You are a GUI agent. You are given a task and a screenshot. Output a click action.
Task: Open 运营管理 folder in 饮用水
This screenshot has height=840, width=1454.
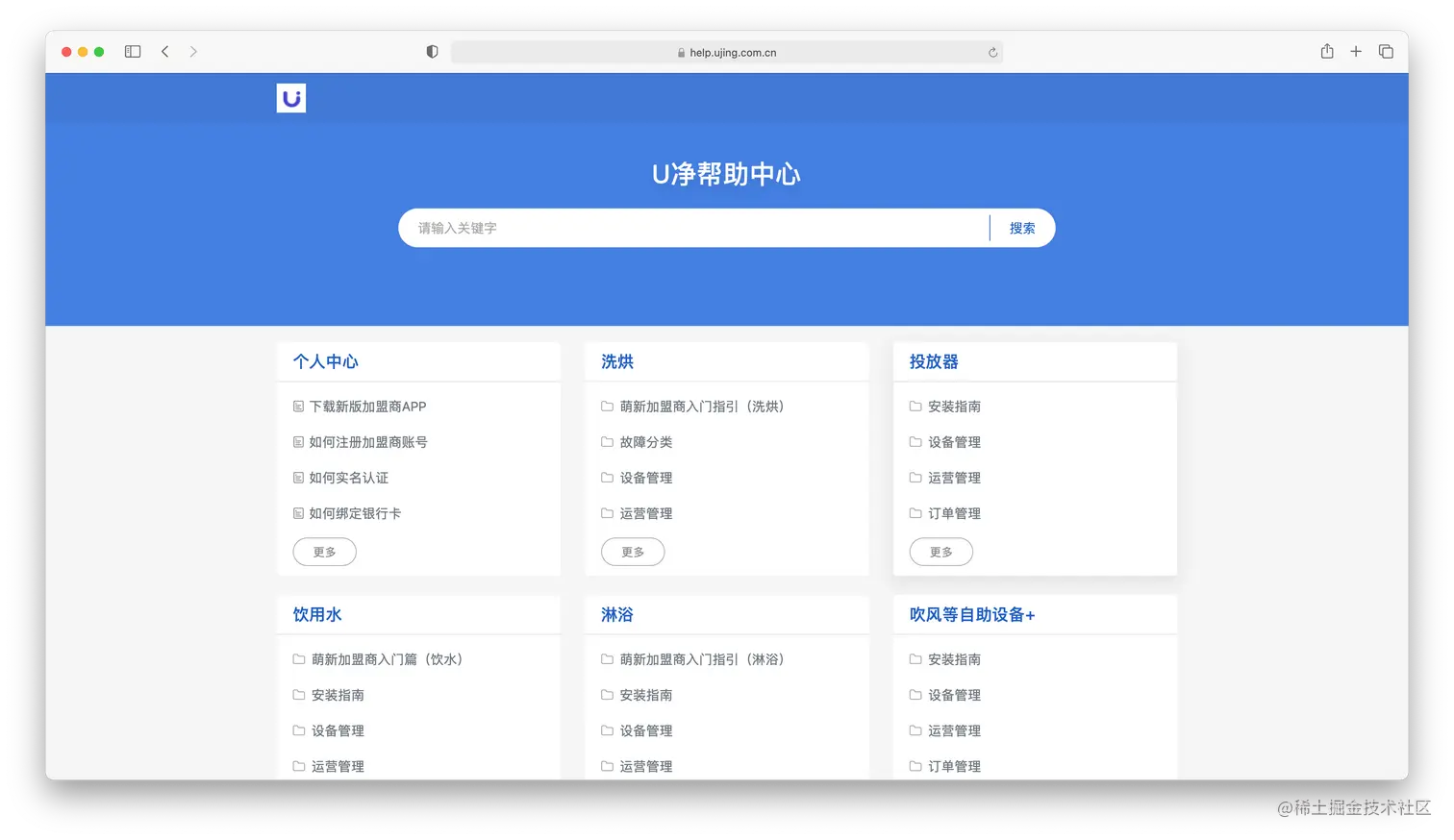pyautogui.click(x=338, y=766)
